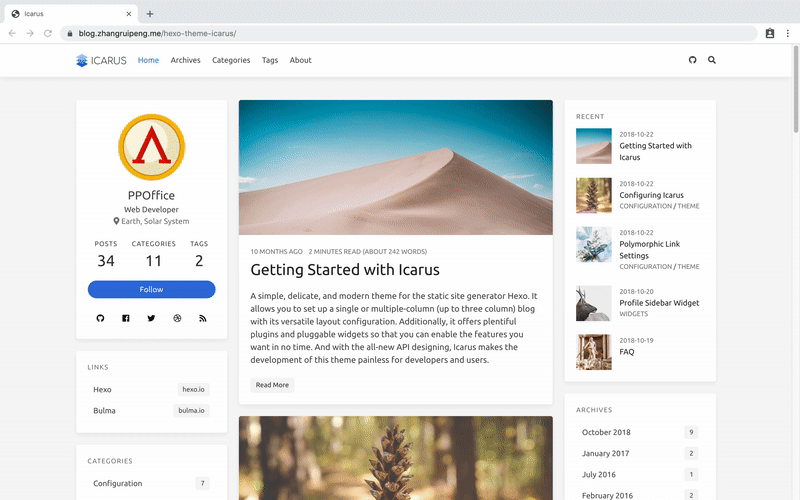Go to the Home nav item

148,60
